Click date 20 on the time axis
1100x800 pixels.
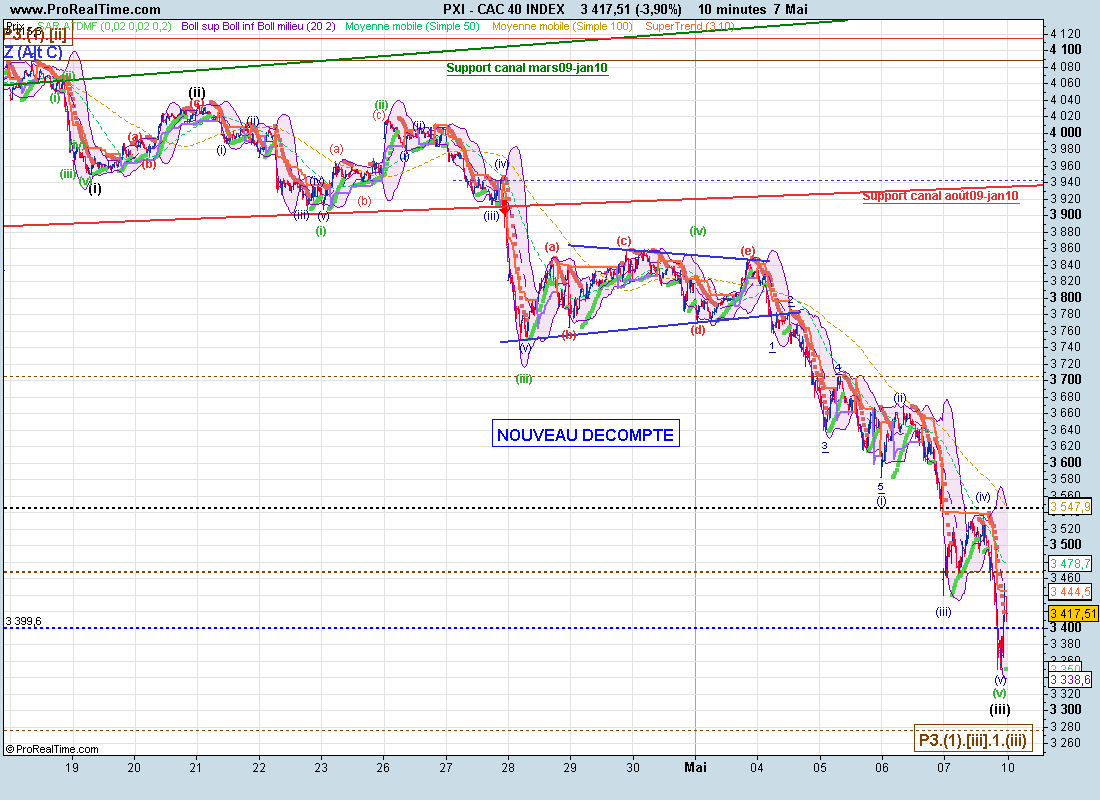tap(134, 768)
